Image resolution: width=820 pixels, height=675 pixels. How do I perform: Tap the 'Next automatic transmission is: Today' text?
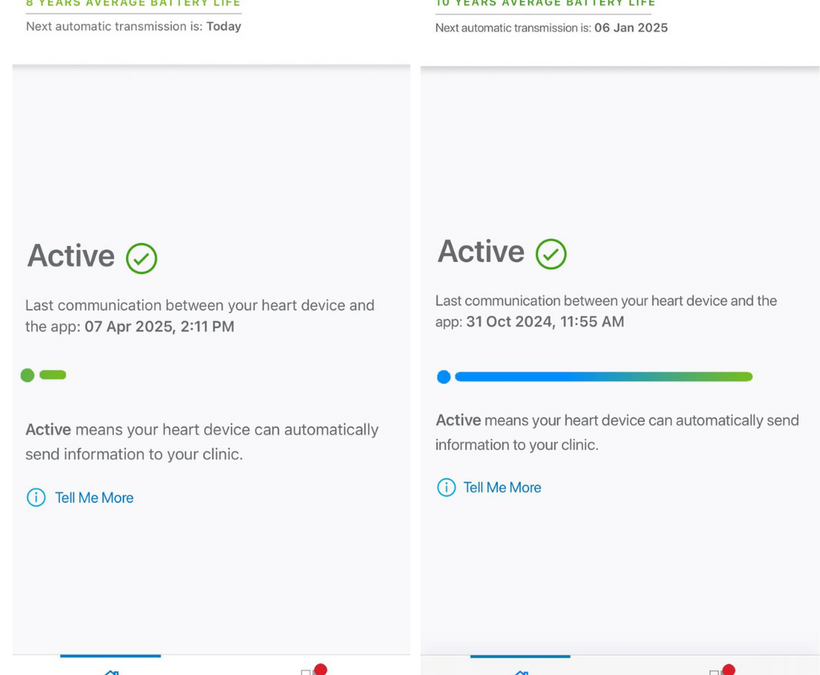pyautogui.click(x=133, y=26)
